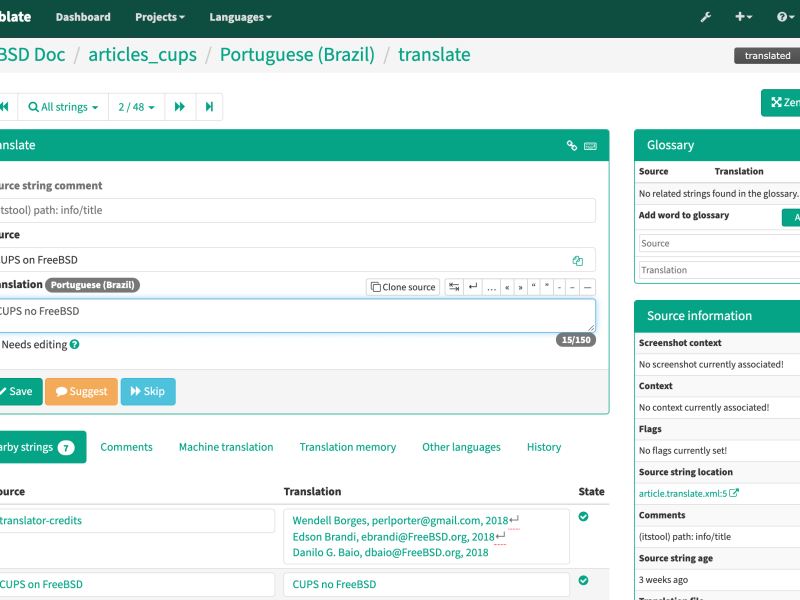
Task: Insert the em dash — character
Action: pos(588,287)
